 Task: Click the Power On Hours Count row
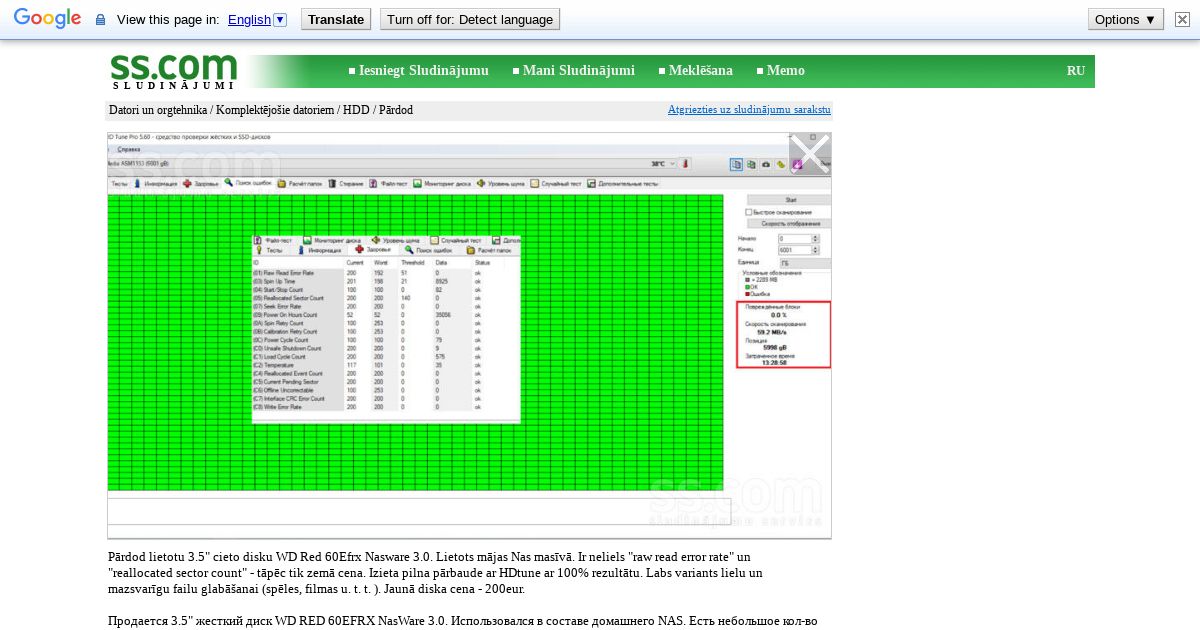point(386,315)
